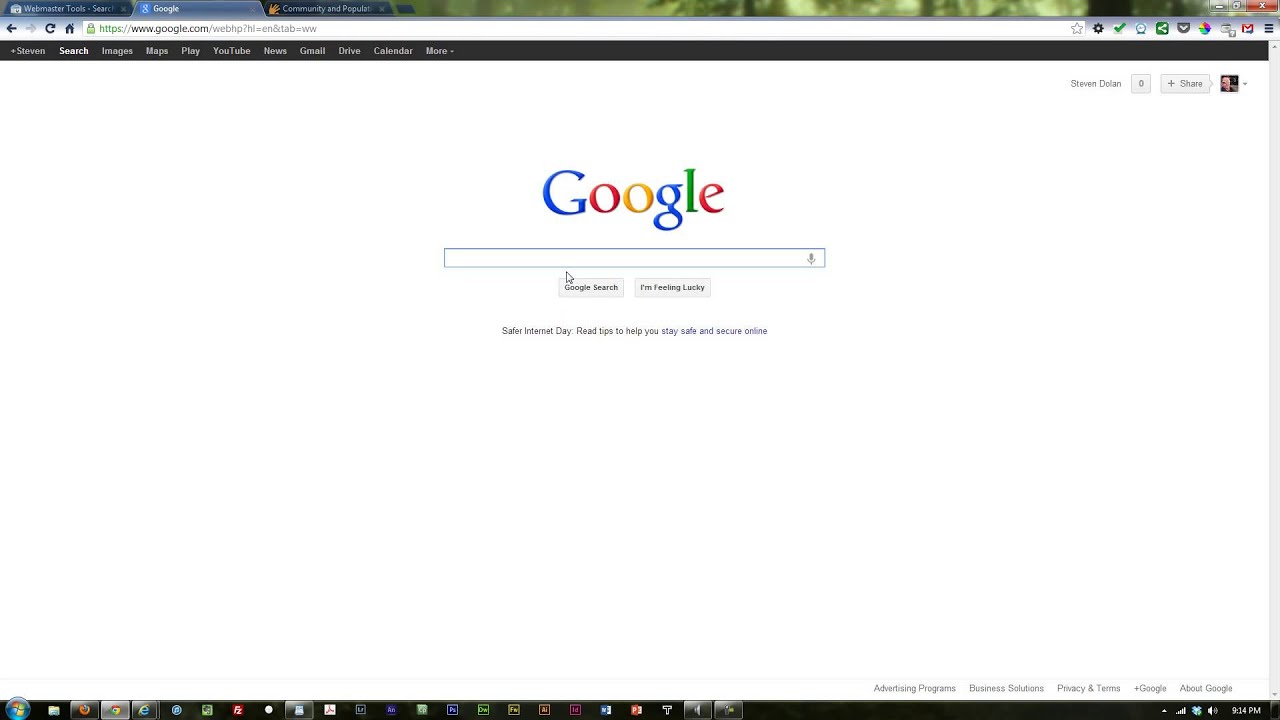
Task: Open Drive in the Google bar
Action: [349, 51]
